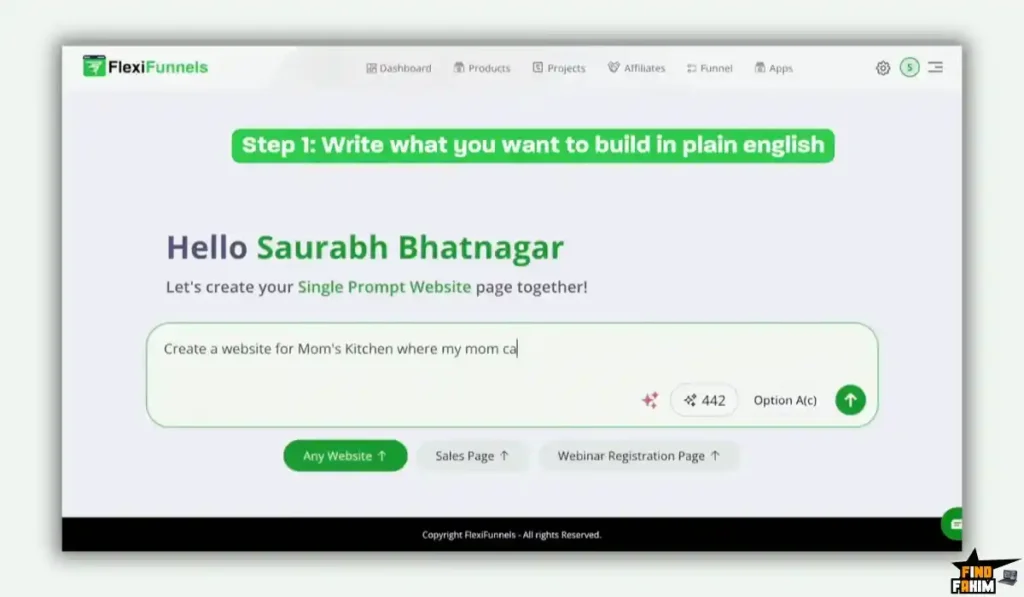Open Apps from the top navigation

[773, 68]
